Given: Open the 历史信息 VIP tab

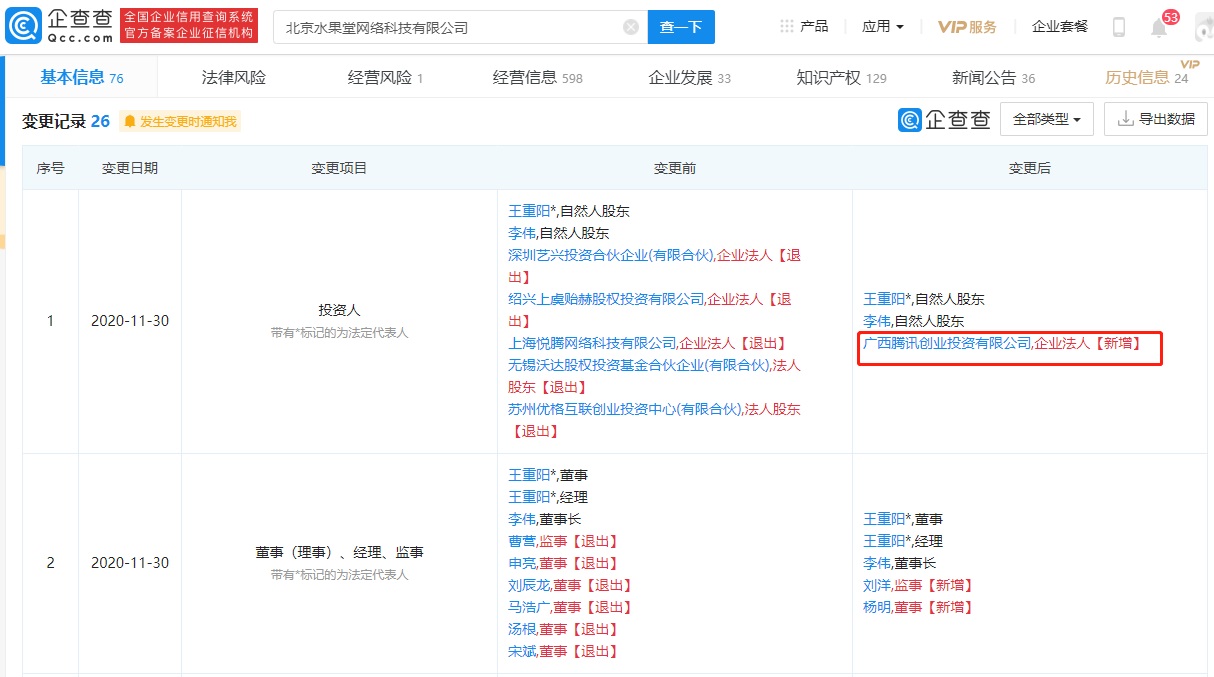Looking at the screenshot, I should (x=1147, y=77).
